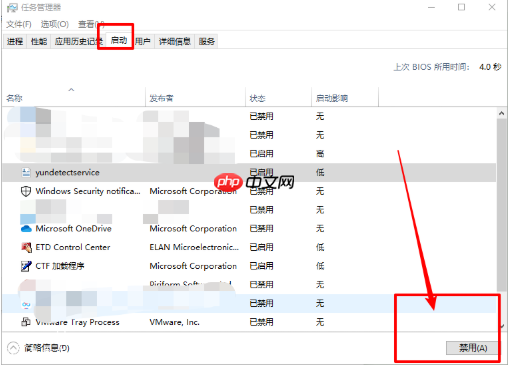Select the CTF 加载程序 name text
Screen dimensions: 509x366
click(60, 266)
